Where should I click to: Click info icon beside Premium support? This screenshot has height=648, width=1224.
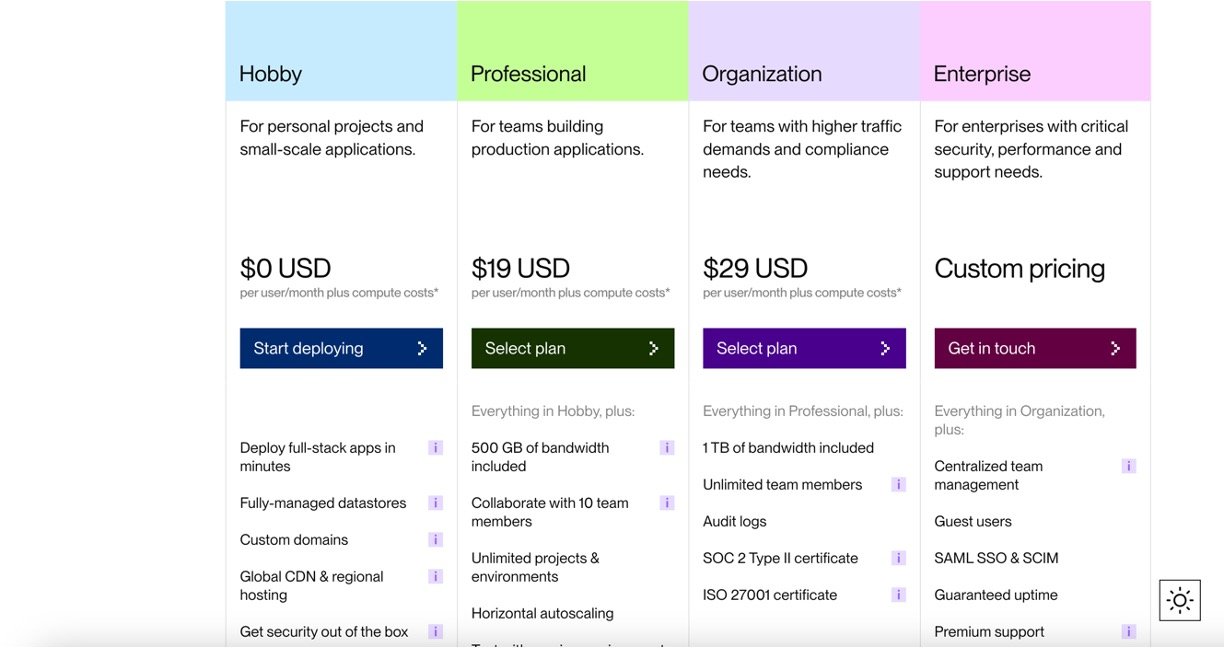point(1129,632)
